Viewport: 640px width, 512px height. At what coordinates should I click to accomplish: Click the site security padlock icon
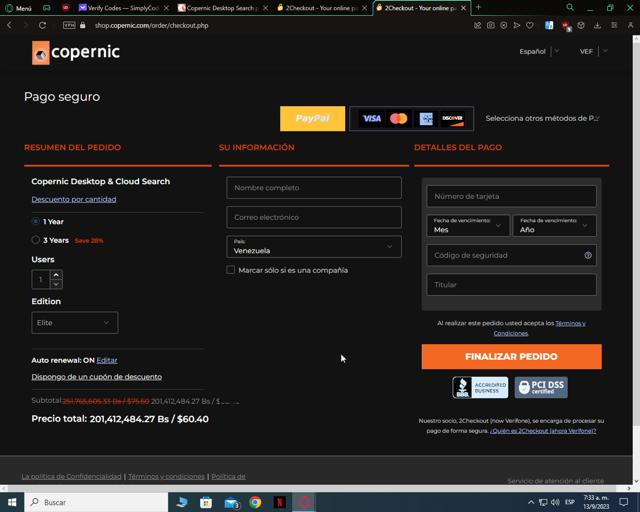pos(83,25)
